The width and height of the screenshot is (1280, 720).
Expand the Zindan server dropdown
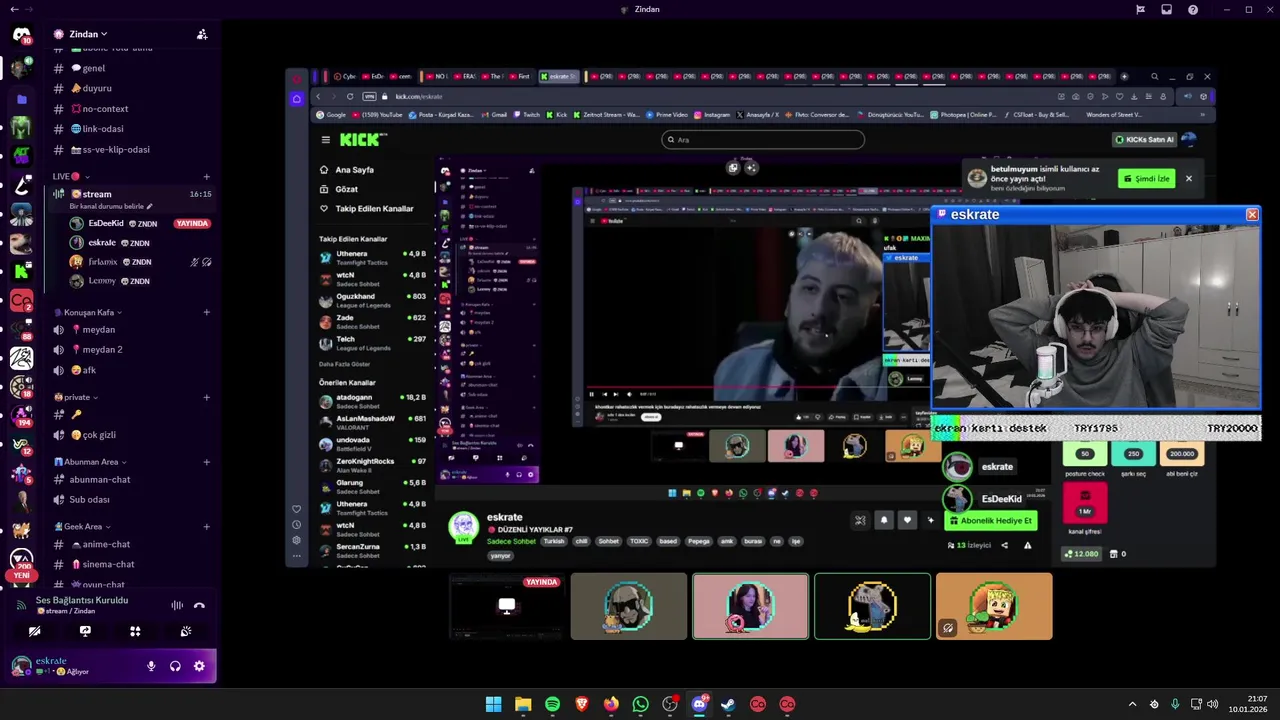pyautogui.click(x=86, y=34)
